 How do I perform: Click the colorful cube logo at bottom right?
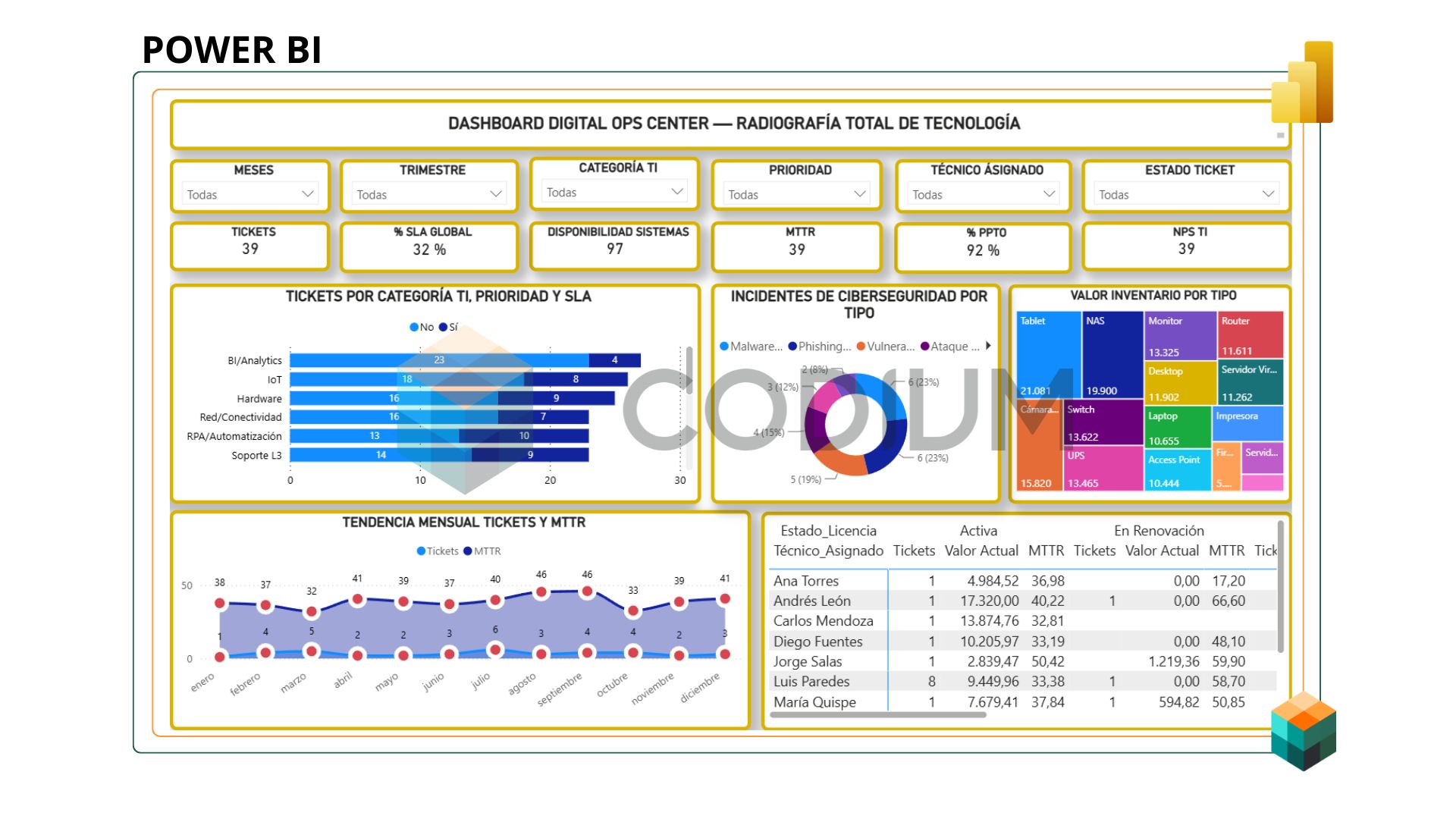[x=1304, y=731]
